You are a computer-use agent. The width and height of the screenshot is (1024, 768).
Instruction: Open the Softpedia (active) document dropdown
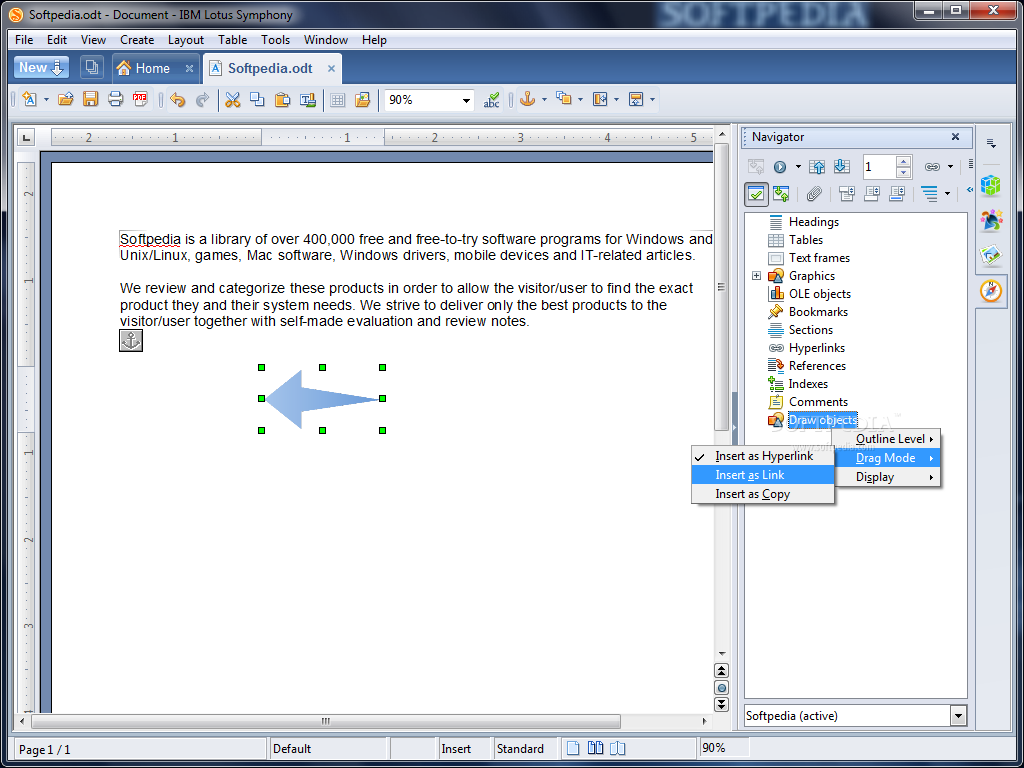(958, 716)
